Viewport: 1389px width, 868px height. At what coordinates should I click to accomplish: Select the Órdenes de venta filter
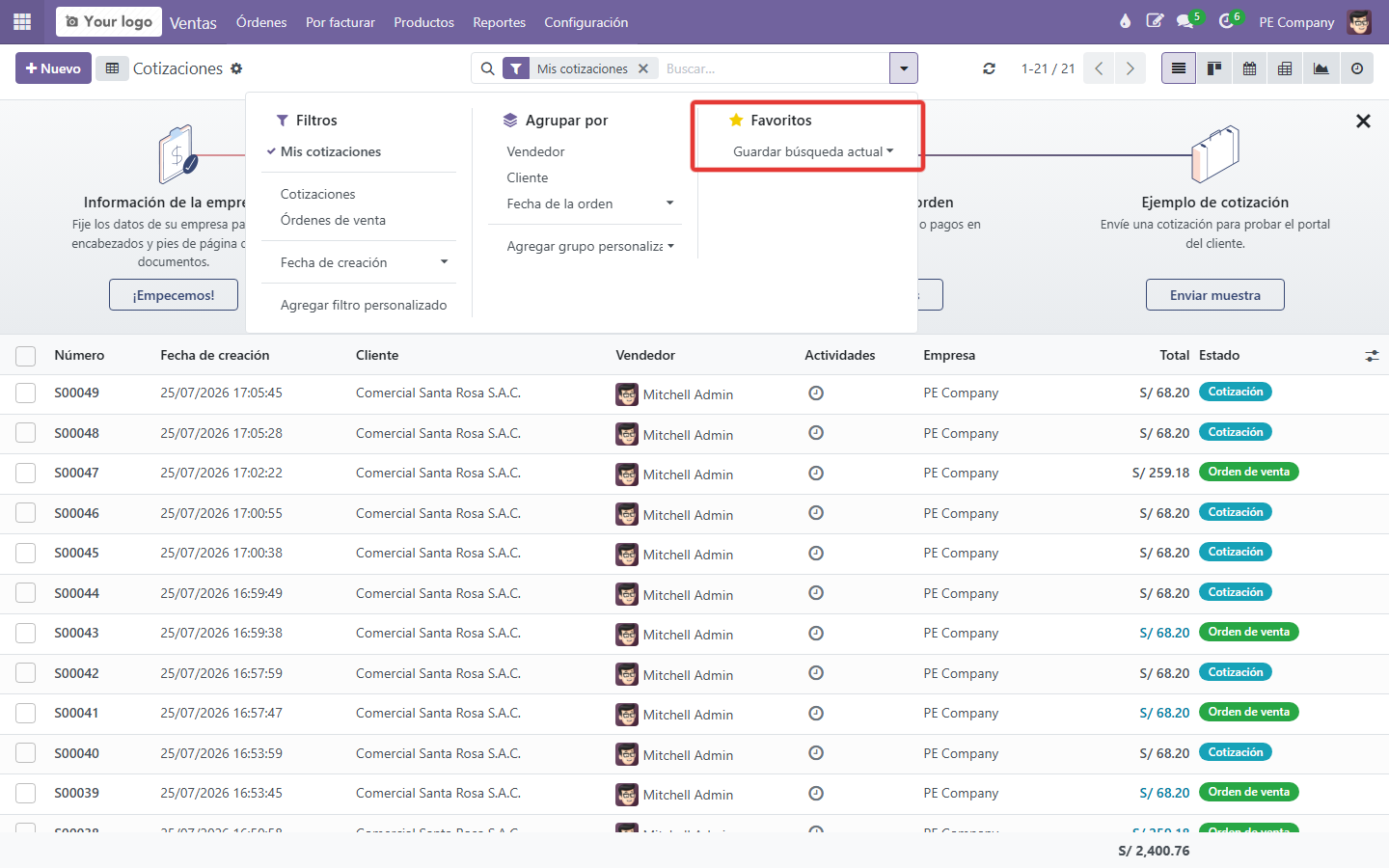333,220
